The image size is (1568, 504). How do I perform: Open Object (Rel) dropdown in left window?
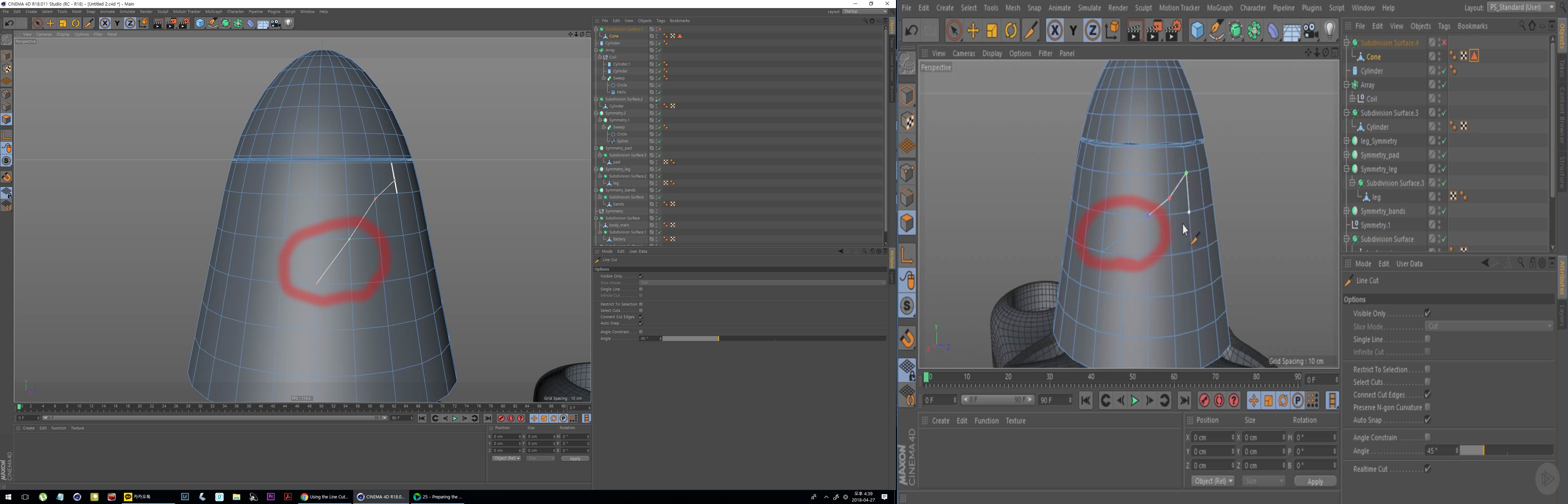pyautogui.click(x=506, y=458)
